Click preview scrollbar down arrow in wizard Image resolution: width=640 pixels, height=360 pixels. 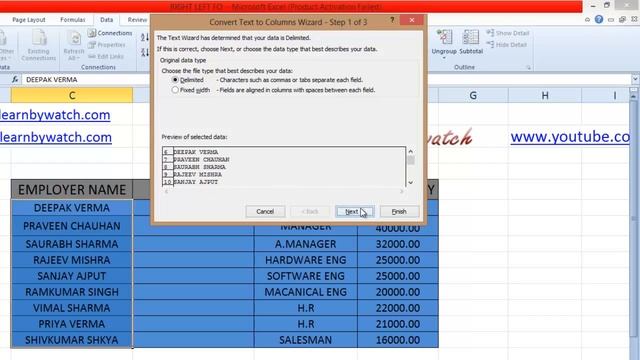point(411,182)
